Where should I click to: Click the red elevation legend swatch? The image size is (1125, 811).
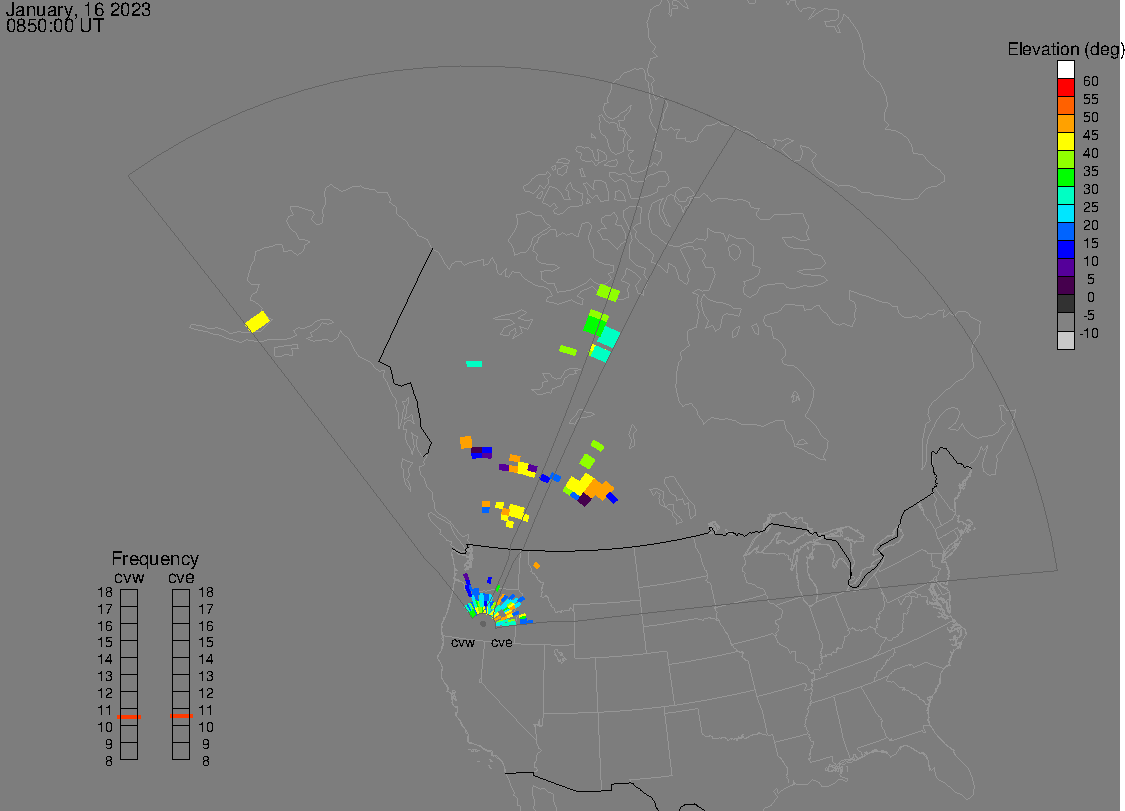(1065, 88)
